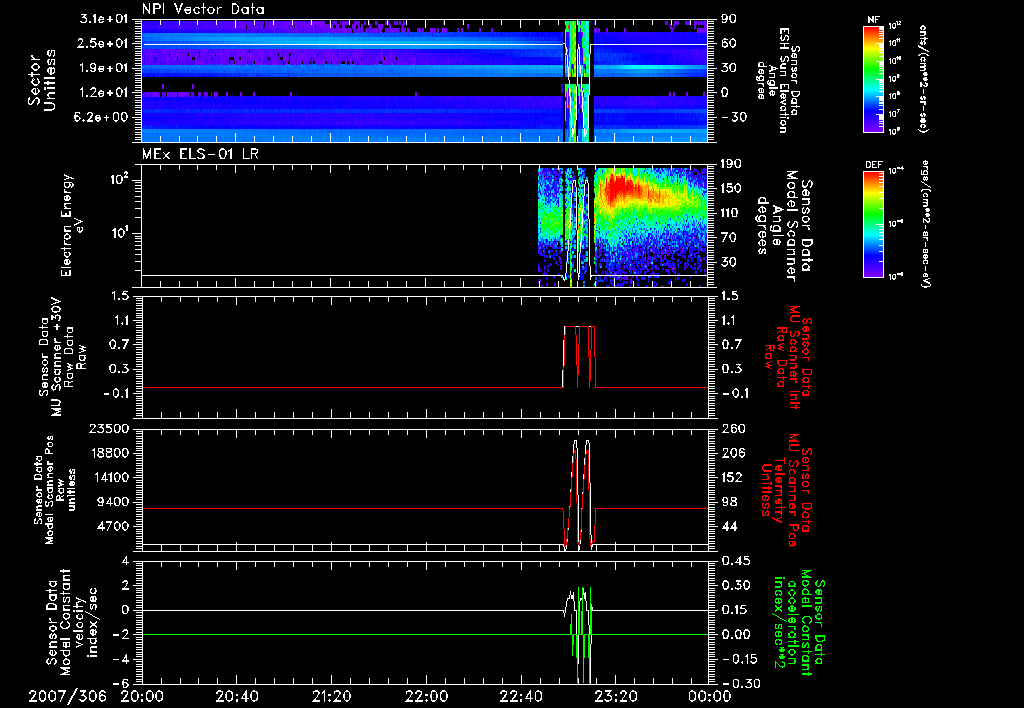1024x708 pixels.
Task: Click the "Model Scanner Pos Raw" left axis title
Action: [x=54, y=490]
